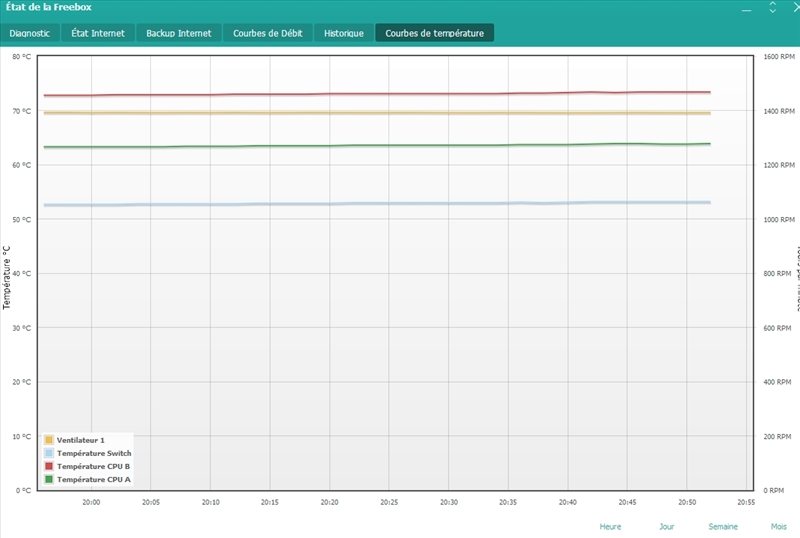Display the Semaine time range
Screen dimensions: 800x538
coord(723,526)
